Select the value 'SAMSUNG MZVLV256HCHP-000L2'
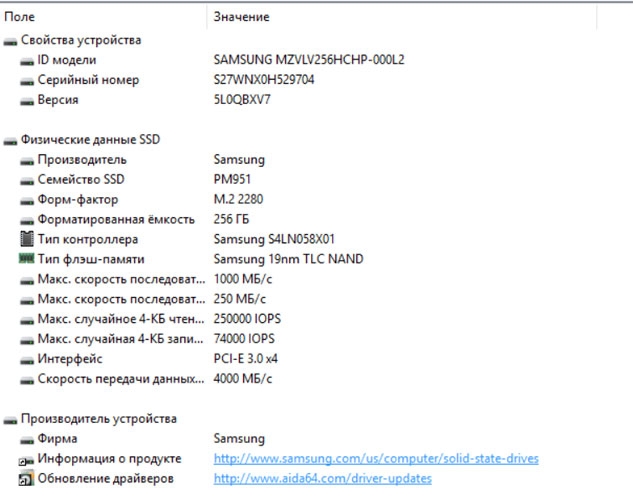The width and height of the screenshot is (633, 500). pos(309,60)
